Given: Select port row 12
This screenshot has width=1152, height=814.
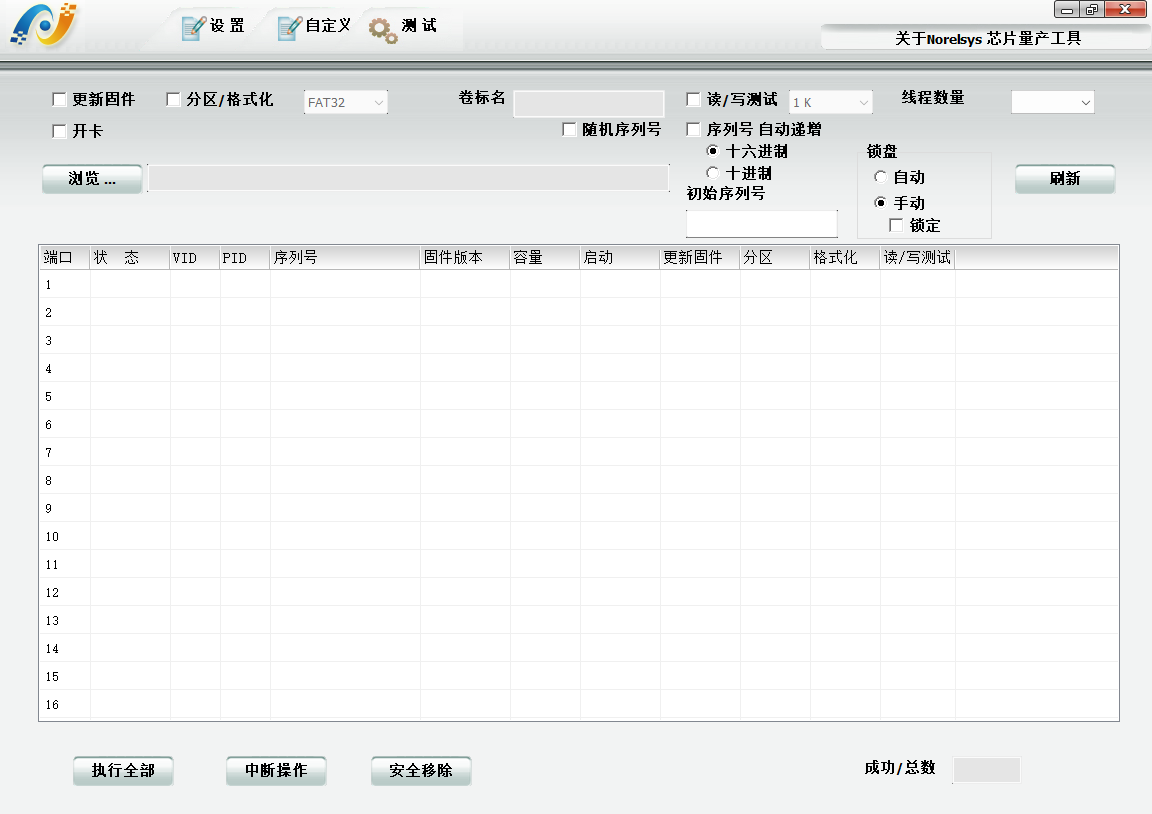Looking at the screenshot, I should (579, 592).
